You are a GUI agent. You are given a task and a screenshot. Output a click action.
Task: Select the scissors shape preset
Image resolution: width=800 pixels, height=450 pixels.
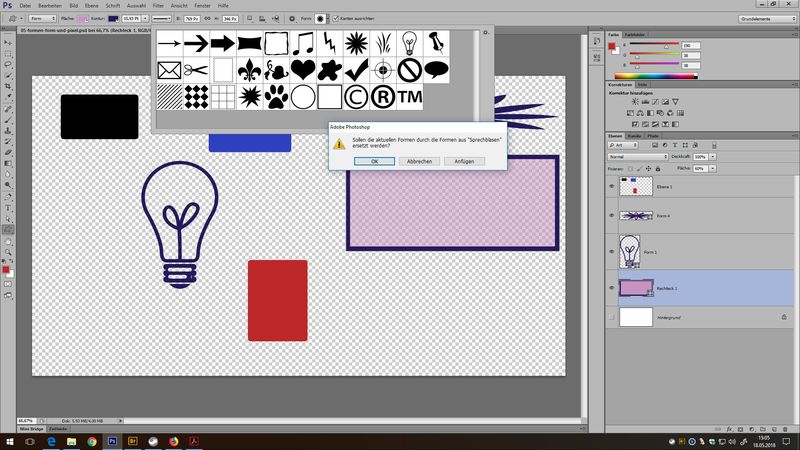[195, 70]
